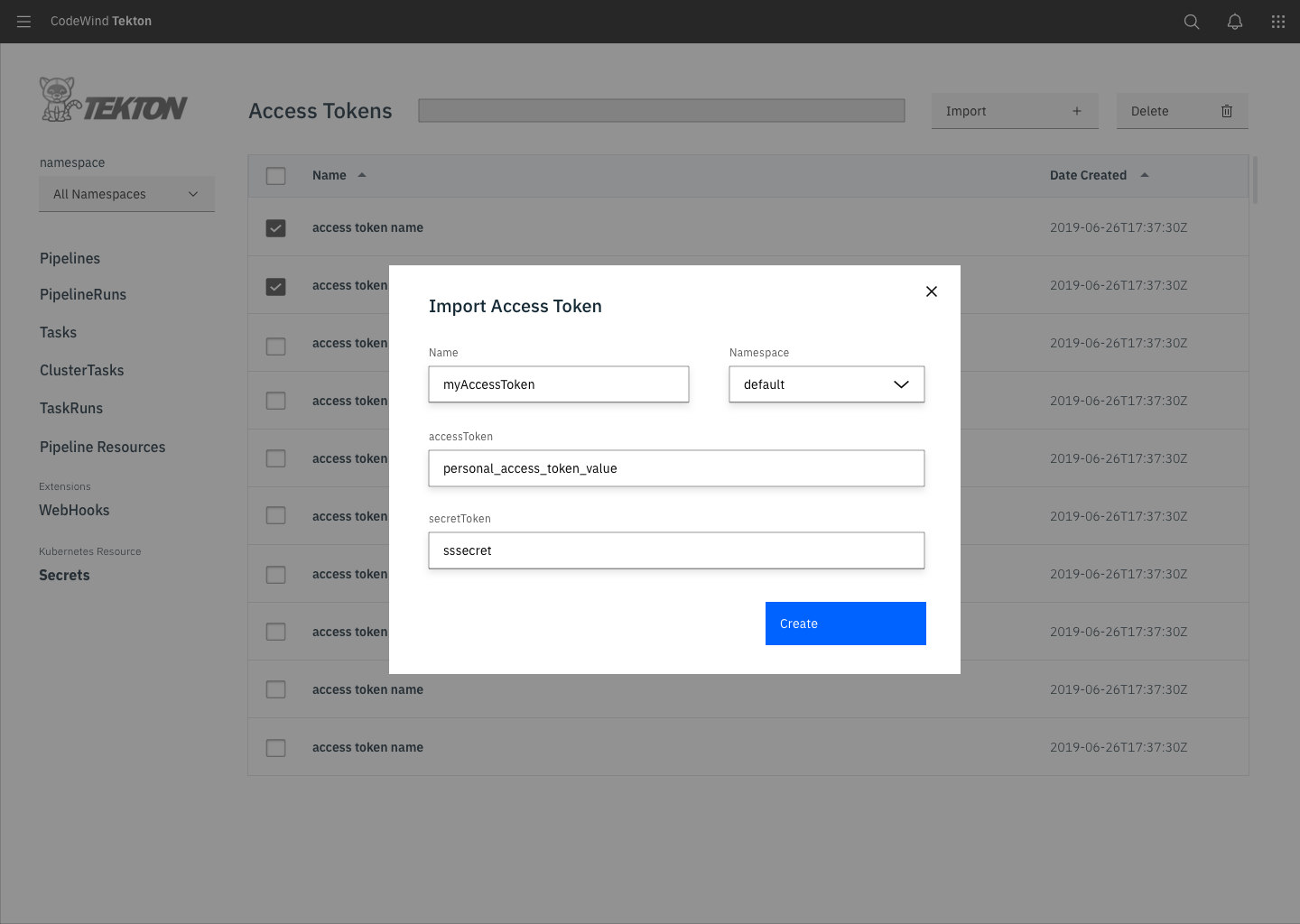Click the plus icon on Import button
Image resolution: width=1300 pixels, height=924 pixels.
pyautogui.click(x=1076, y=110)
